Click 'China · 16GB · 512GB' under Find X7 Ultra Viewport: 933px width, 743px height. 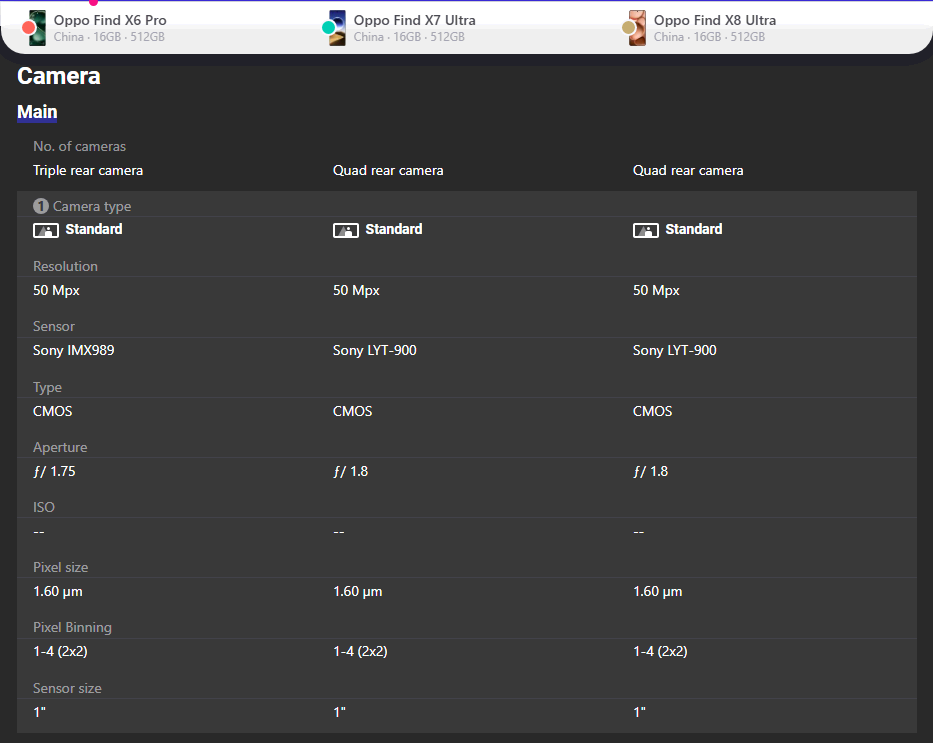coord(409,37)
